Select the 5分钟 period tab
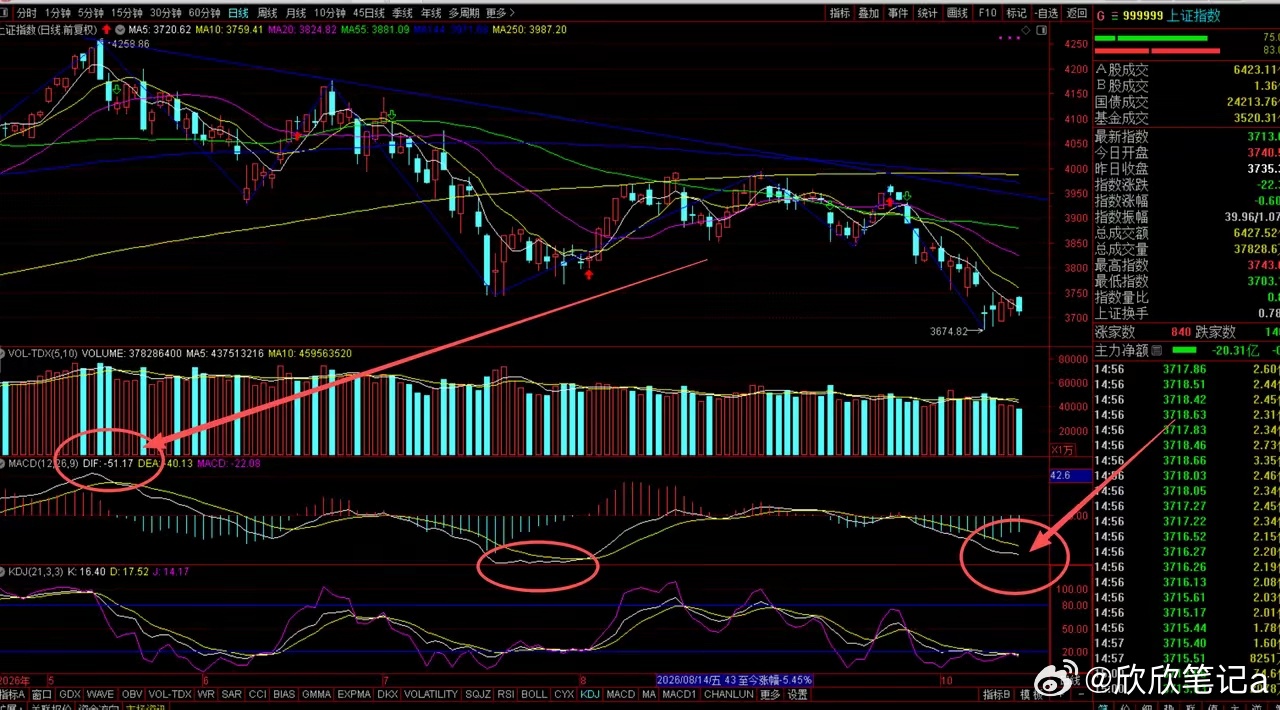1280x710 pixels. tap(90, 13)
